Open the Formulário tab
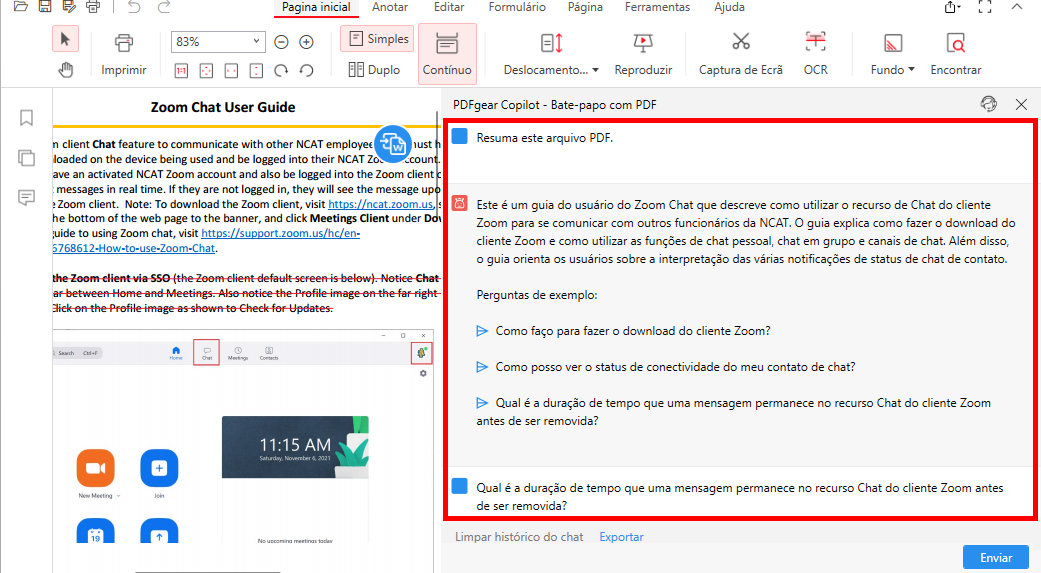The image size is (1041, 573). [517, 7]
